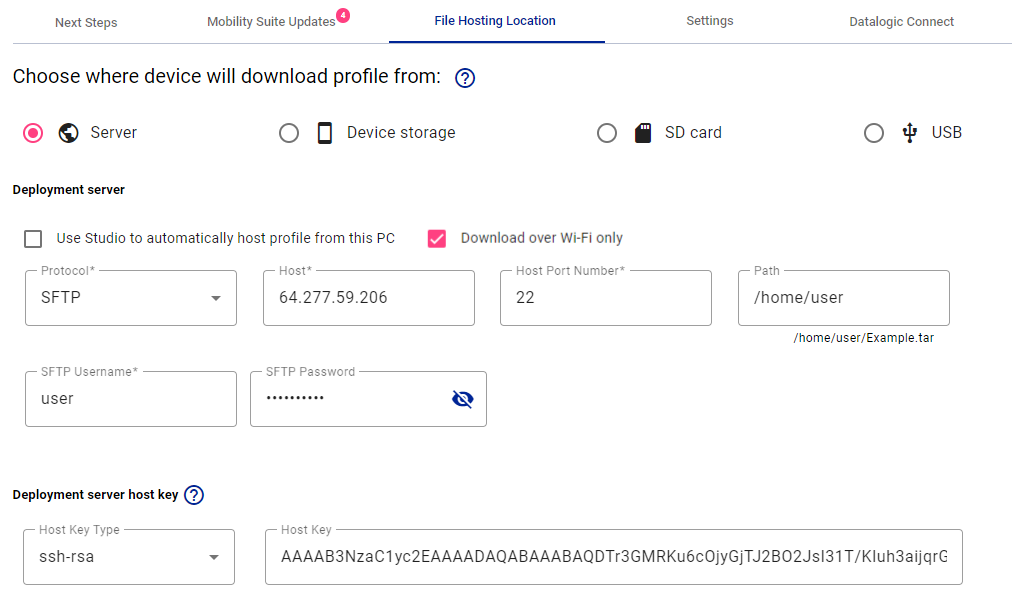Click the USB symbol icon
The height and width of the screenshot is (602, 1020).
point(909,133)
